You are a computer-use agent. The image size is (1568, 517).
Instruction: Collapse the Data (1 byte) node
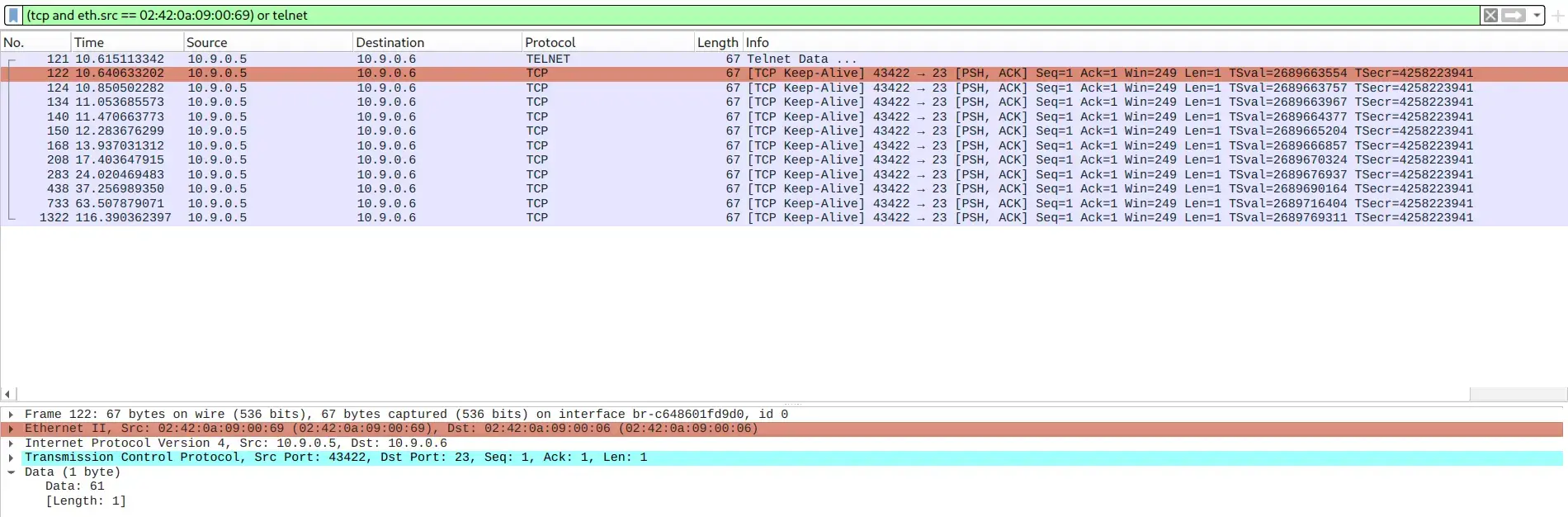[11, 472]
